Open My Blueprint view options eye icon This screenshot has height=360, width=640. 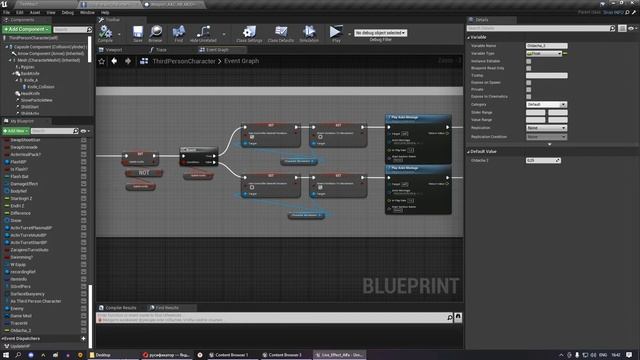point(84,131)
